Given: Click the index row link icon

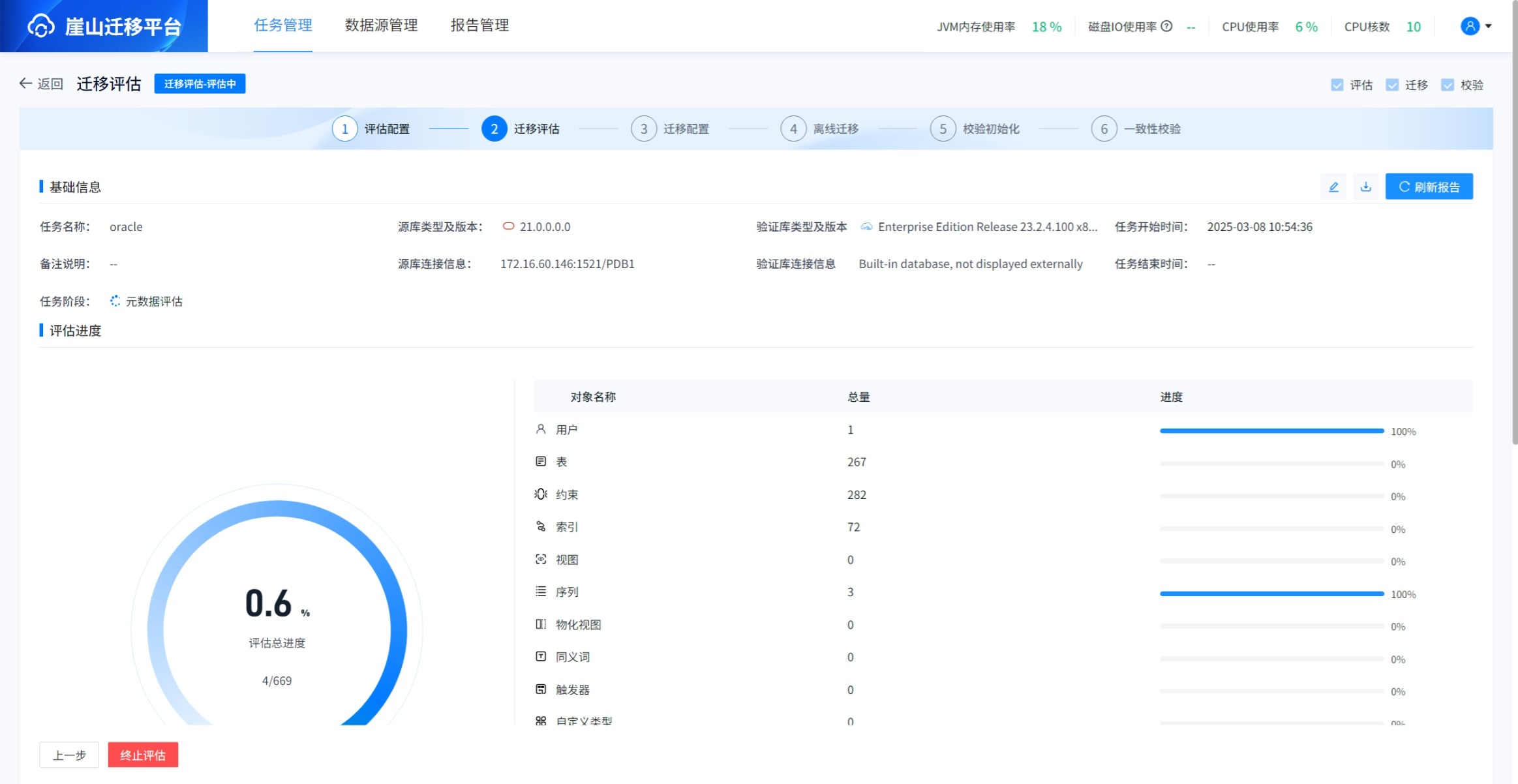Looking at the screenshot, I should [x=540, y=526].
